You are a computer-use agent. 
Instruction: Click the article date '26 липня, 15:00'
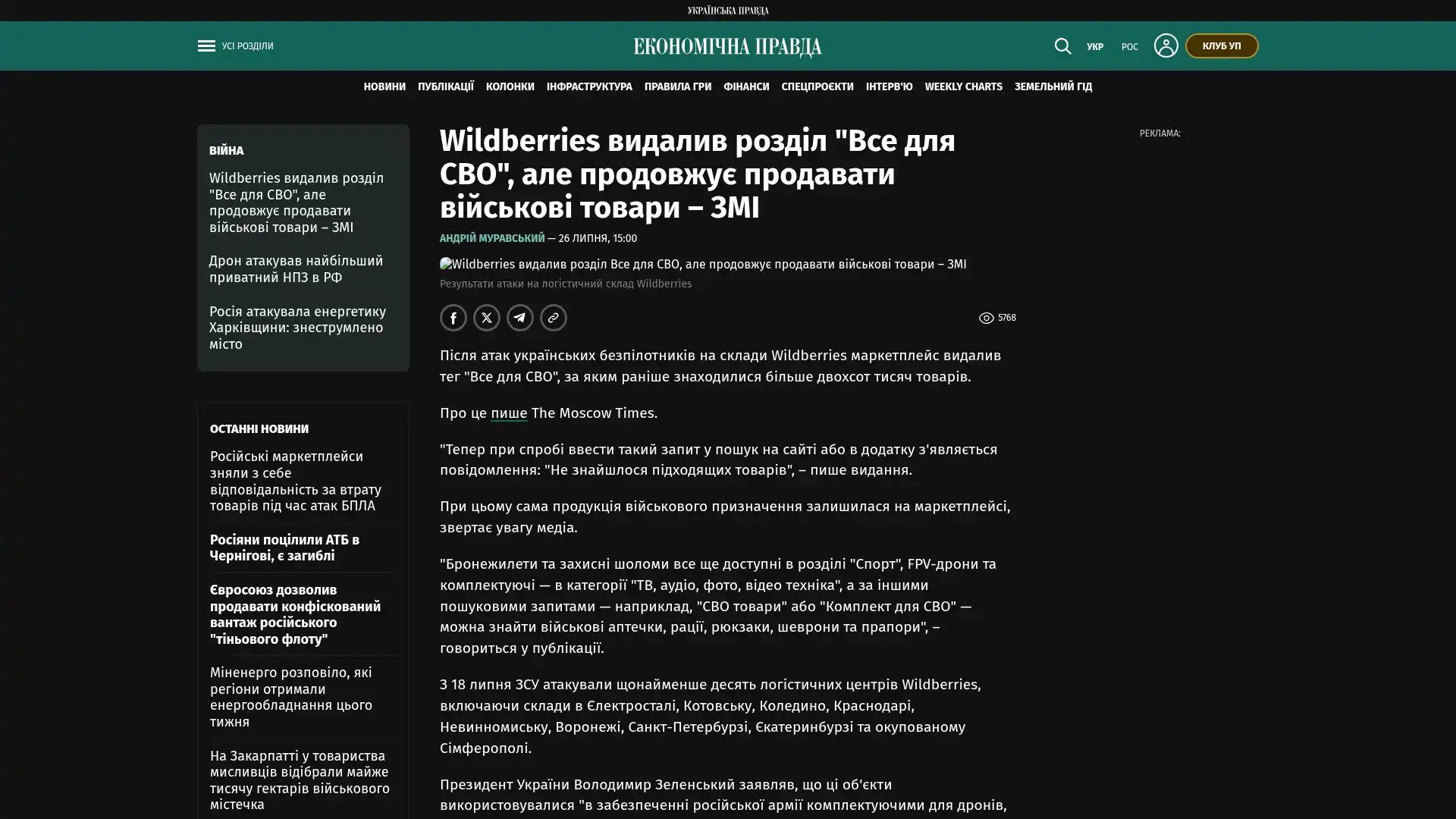598,238
